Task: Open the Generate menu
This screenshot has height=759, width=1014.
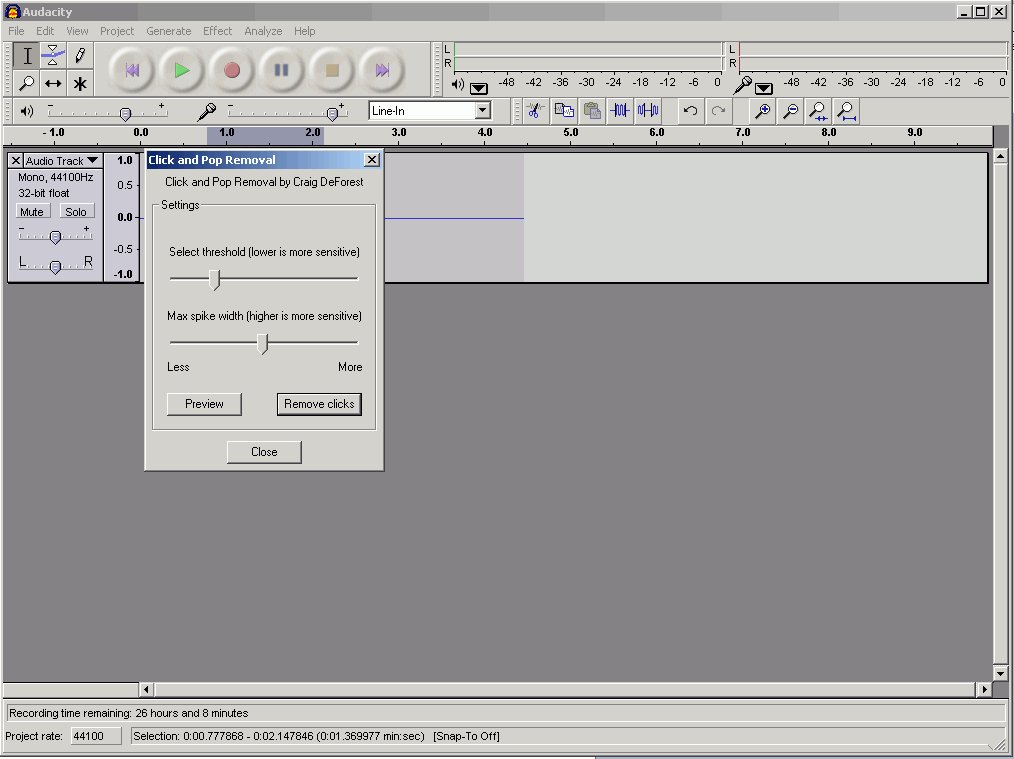Action: (169, 31)
